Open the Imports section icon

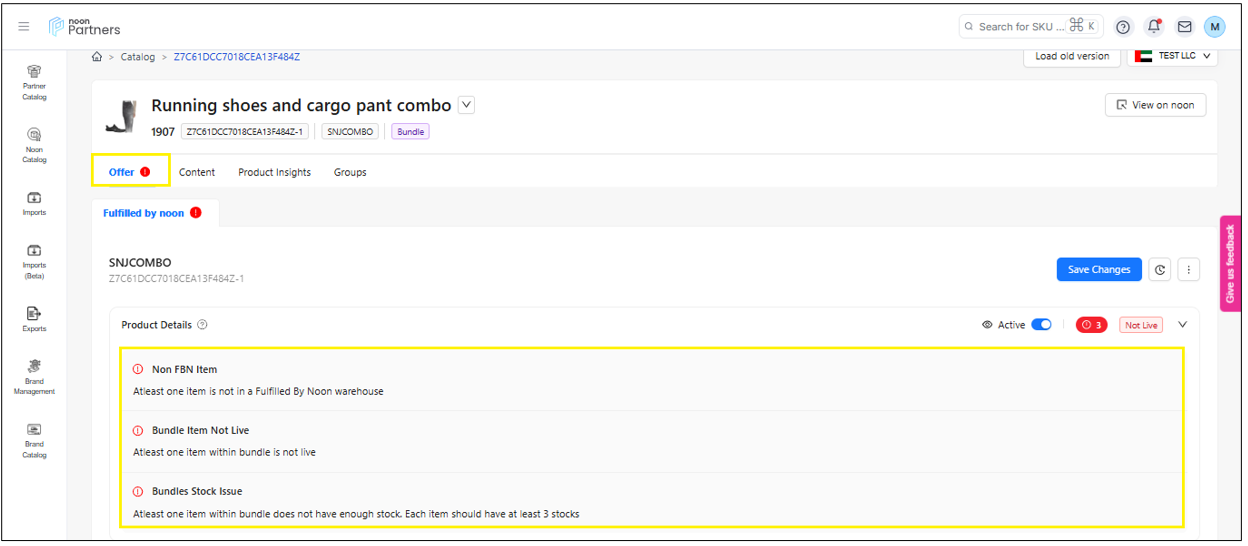[34, 198]
